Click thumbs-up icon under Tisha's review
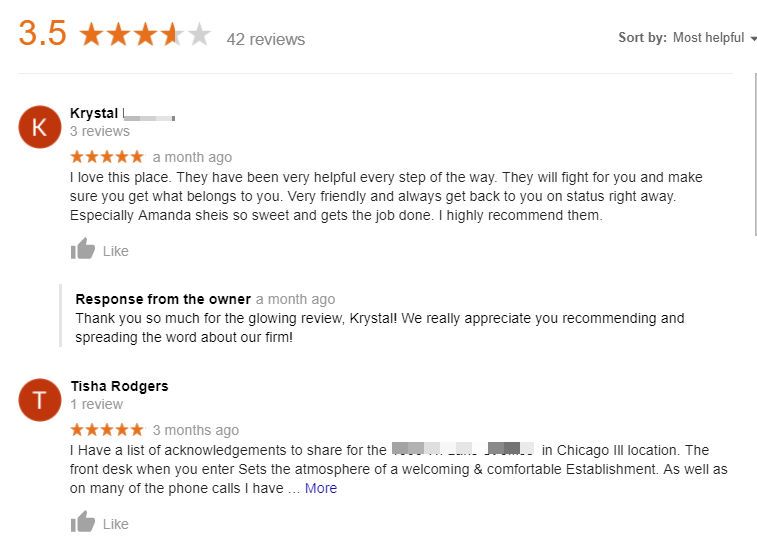Screen dimensions: 757x543 tap(83, 523)
